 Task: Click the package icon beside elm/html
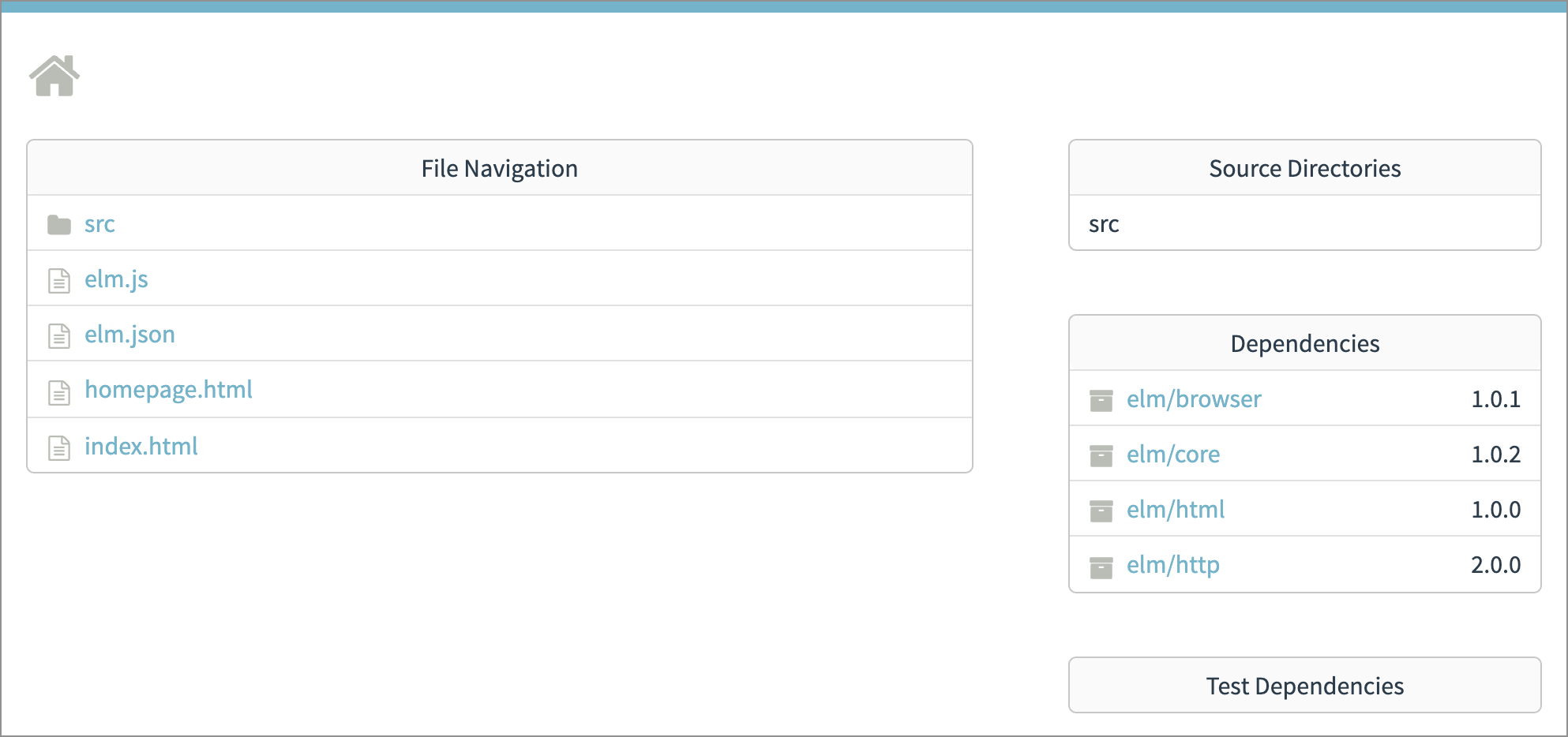pyautogui.click(x=1101, y=511)
